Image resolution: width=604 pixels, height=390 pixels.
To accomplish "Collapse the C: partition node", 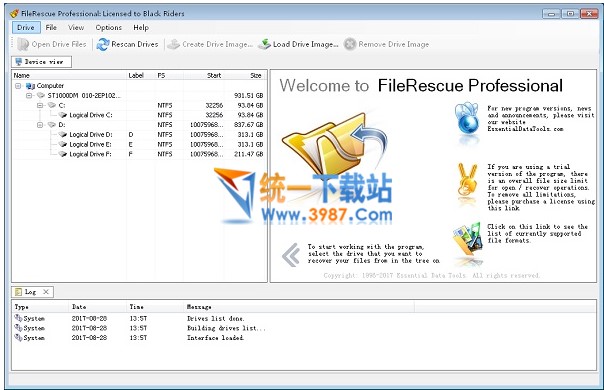I will click(x=40, y=105).
